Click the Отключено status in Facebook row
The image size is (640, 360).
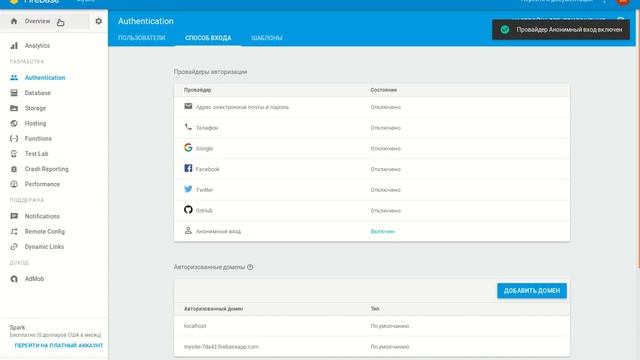pyautogui.click(x=386, y=169)
